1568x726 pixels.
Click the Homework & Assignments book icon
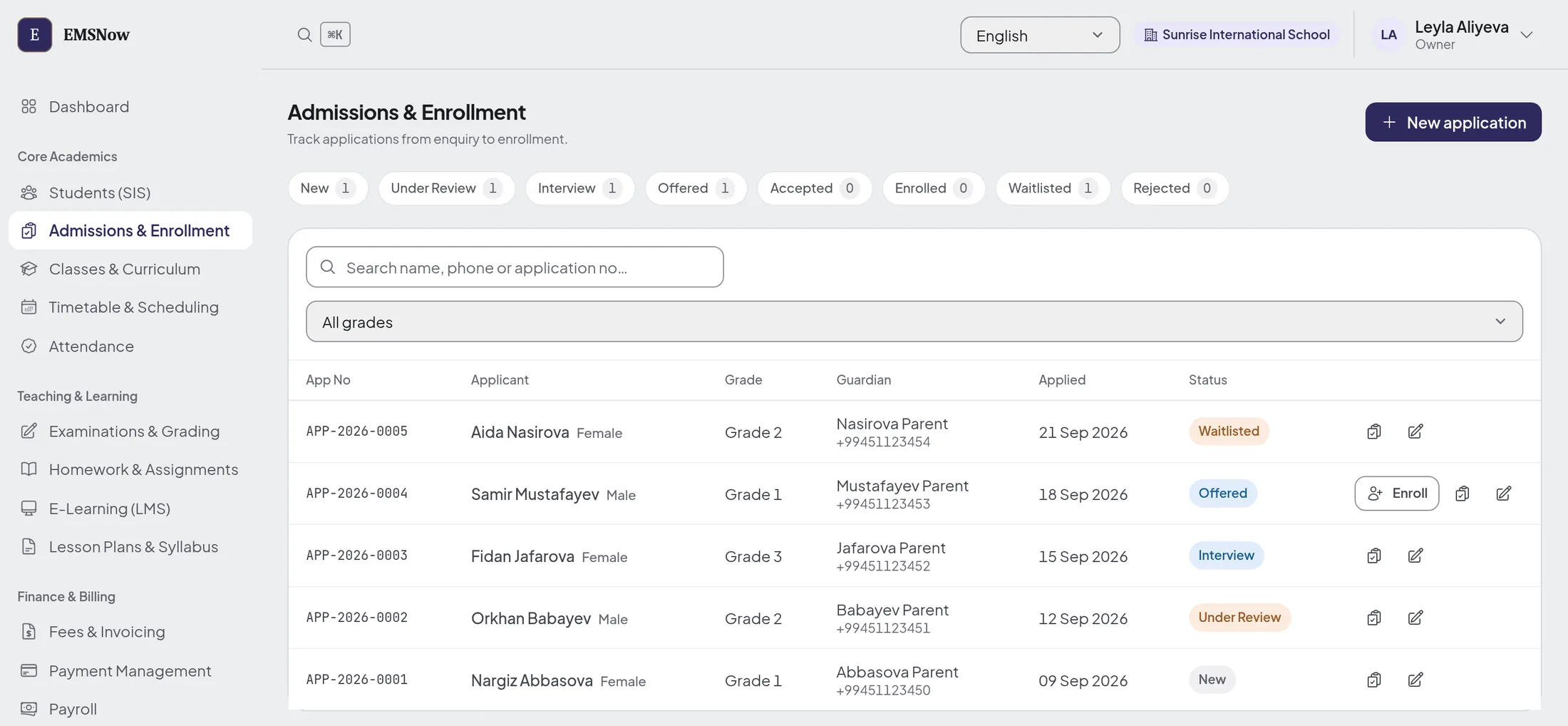(x=29, y=469)
